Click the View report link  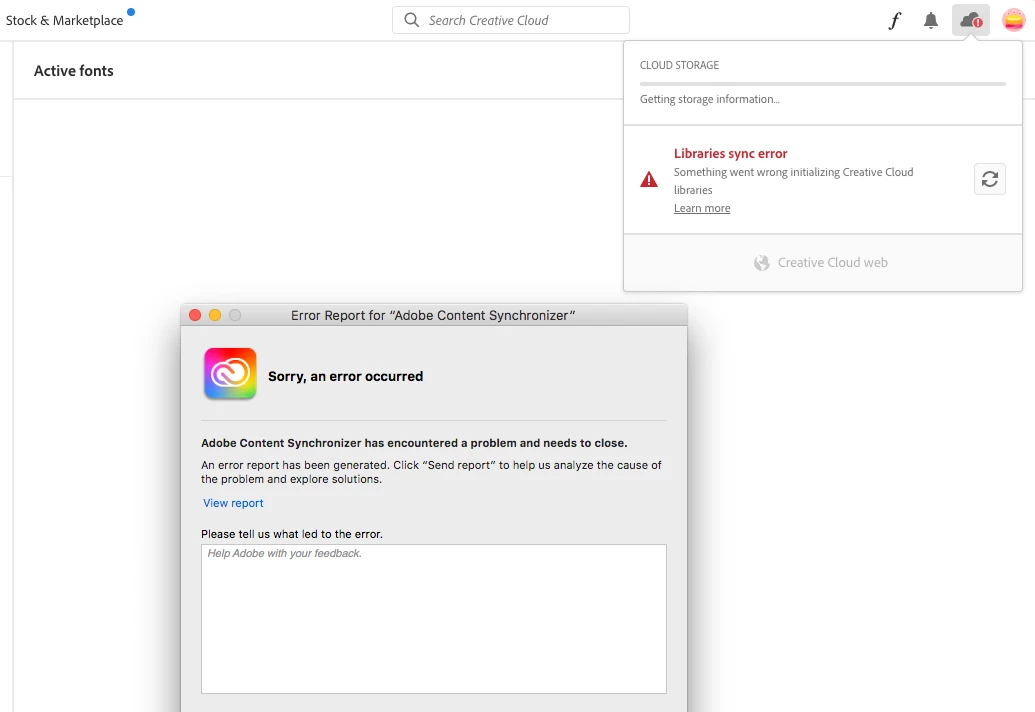tap(233, 503)
